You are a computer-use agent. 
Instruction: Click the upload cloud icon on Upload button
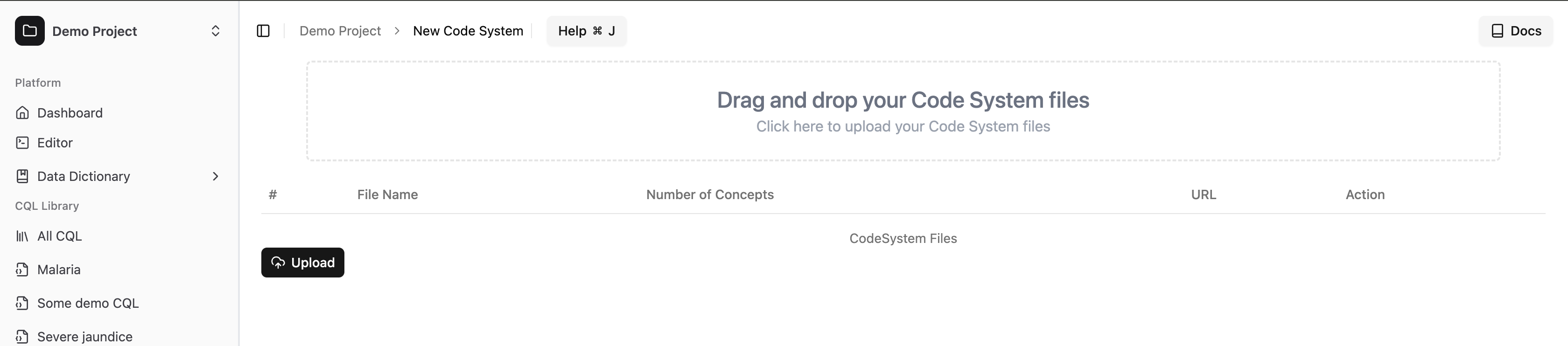[278, 263]
